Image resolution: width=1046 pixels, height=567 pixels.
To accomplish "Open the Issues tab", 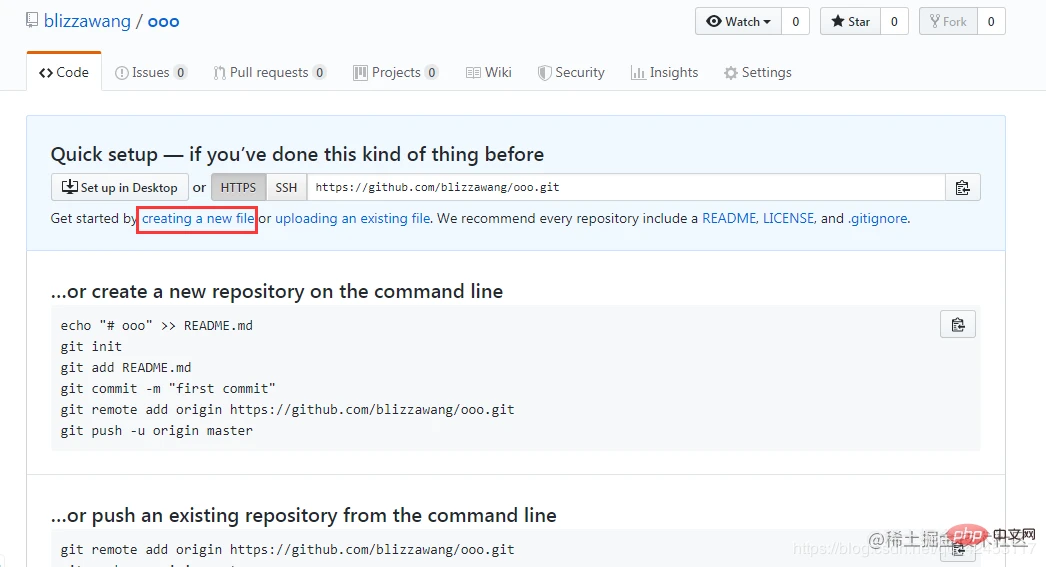I will tap(150, 73).
